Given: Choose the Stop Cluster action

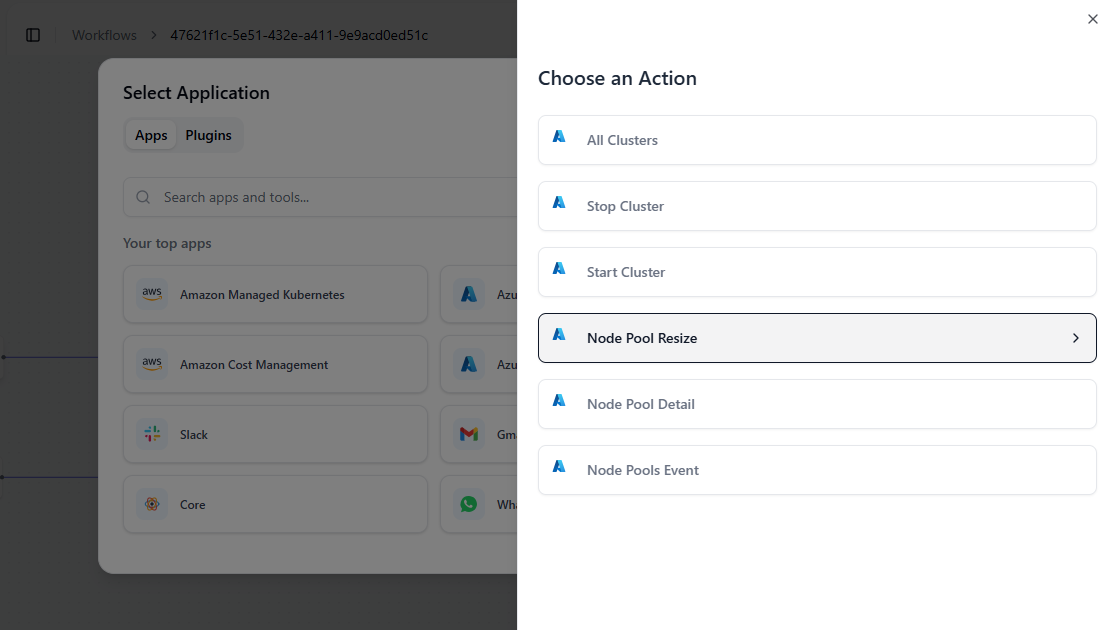Looking at the screenshot, I should click(x=817, y=206).
